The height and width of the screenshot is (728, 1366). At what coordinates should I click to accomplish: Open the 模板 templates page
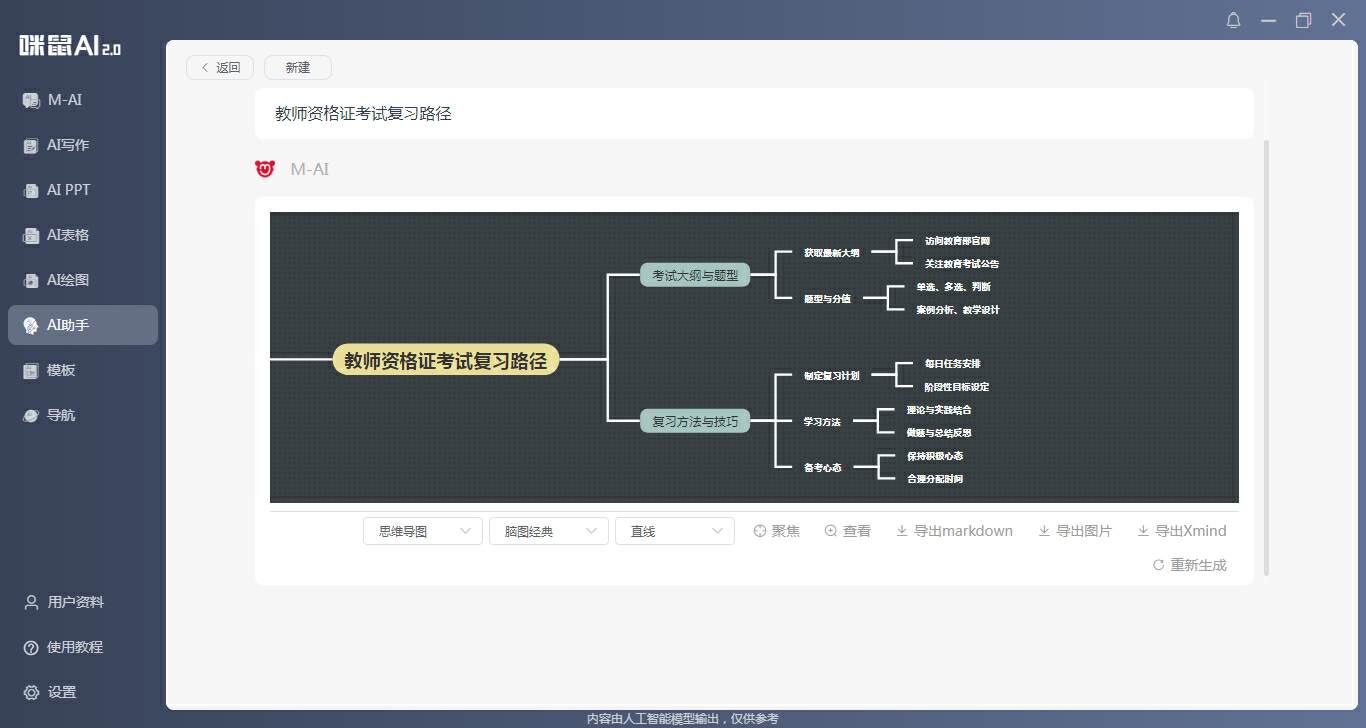point(60,370)
